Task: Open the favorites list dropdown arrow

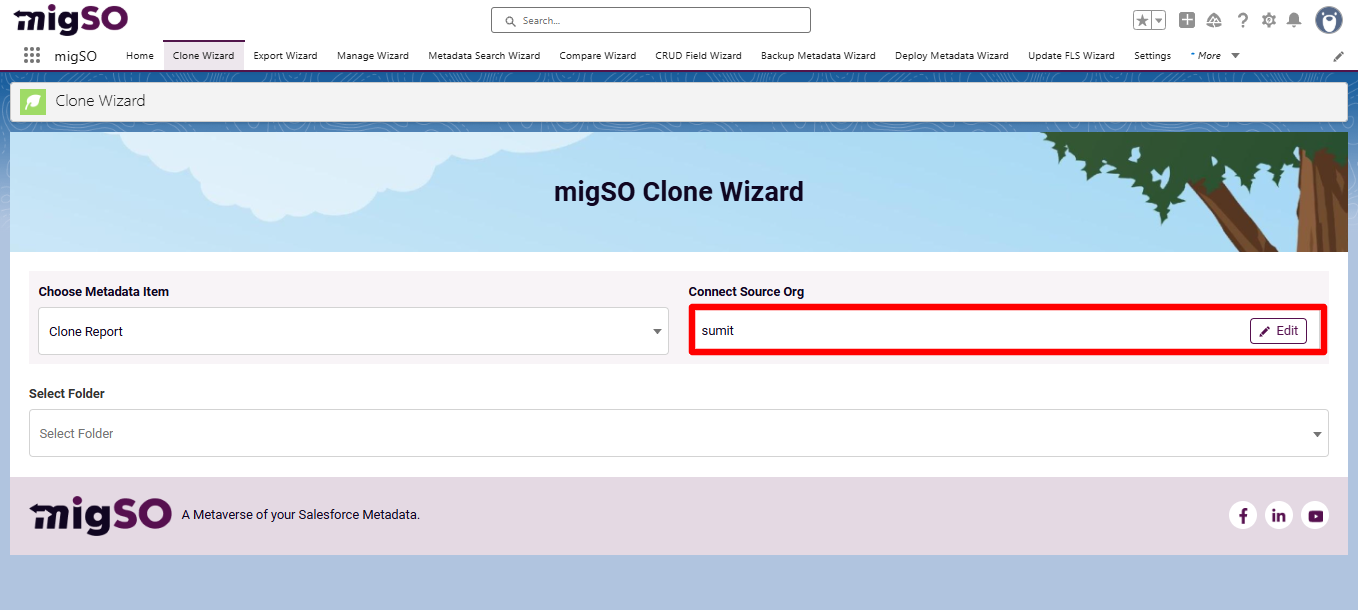Action: click(x=1156, y=19)
